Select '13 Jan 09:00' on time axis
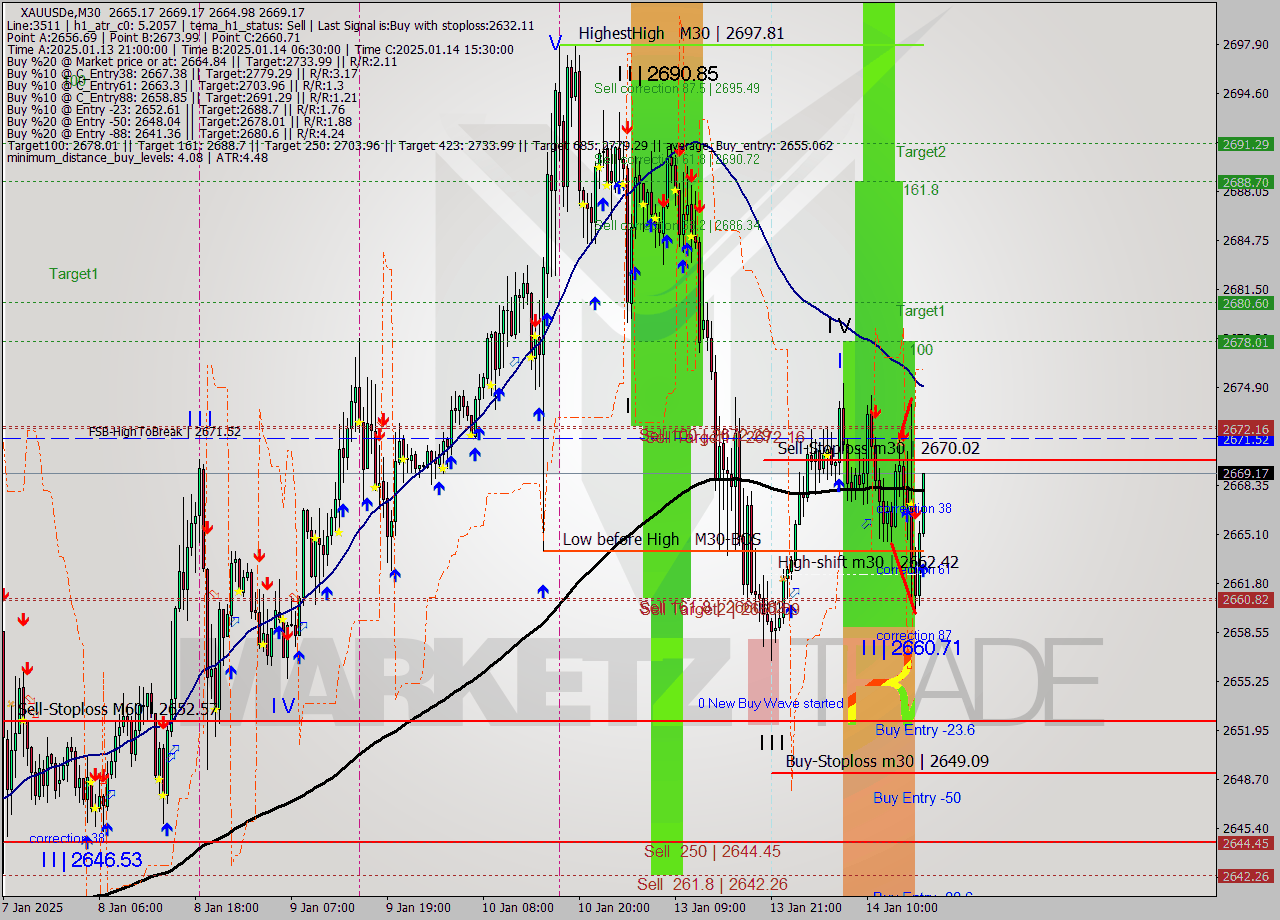Viewport: 1280px width, 920px height. pyautogui.click(x=708, y=908)
